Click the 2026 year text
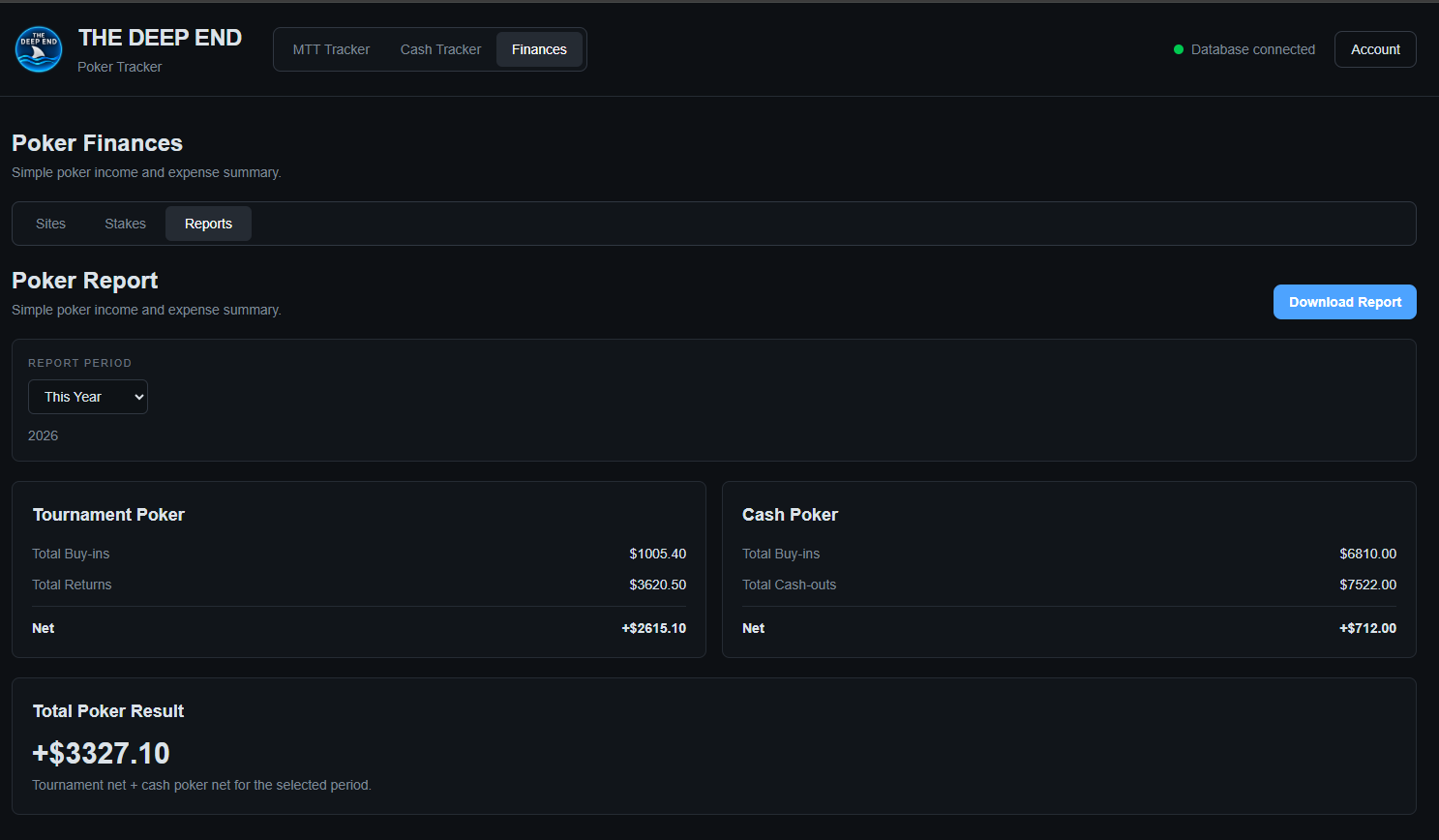Image resolution: width=1439 pixels, height=840 pixels. [43, 435]
